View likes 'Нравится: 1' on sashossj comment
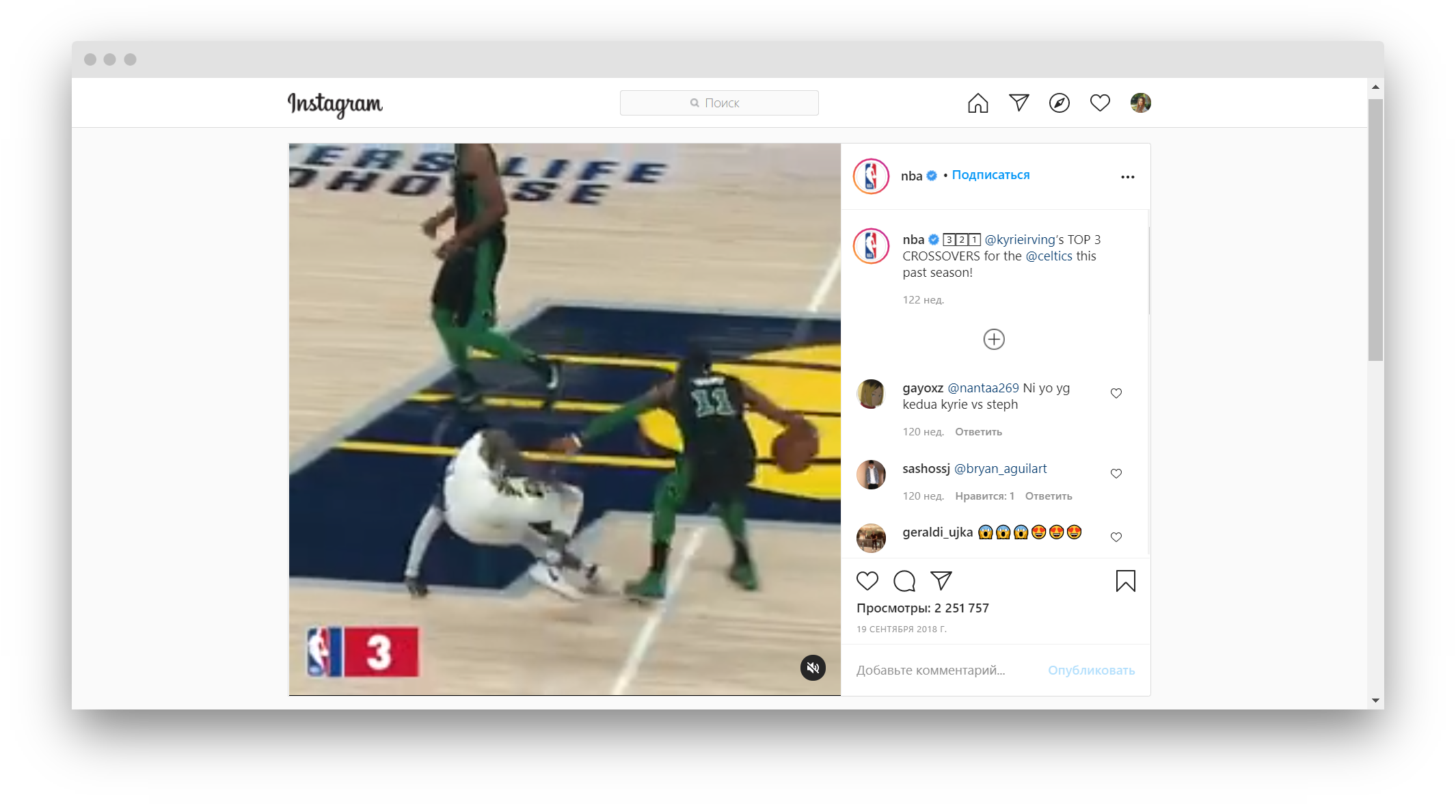Image resolution: width=1456 pixels, height=812 pixels. [984, 496]
